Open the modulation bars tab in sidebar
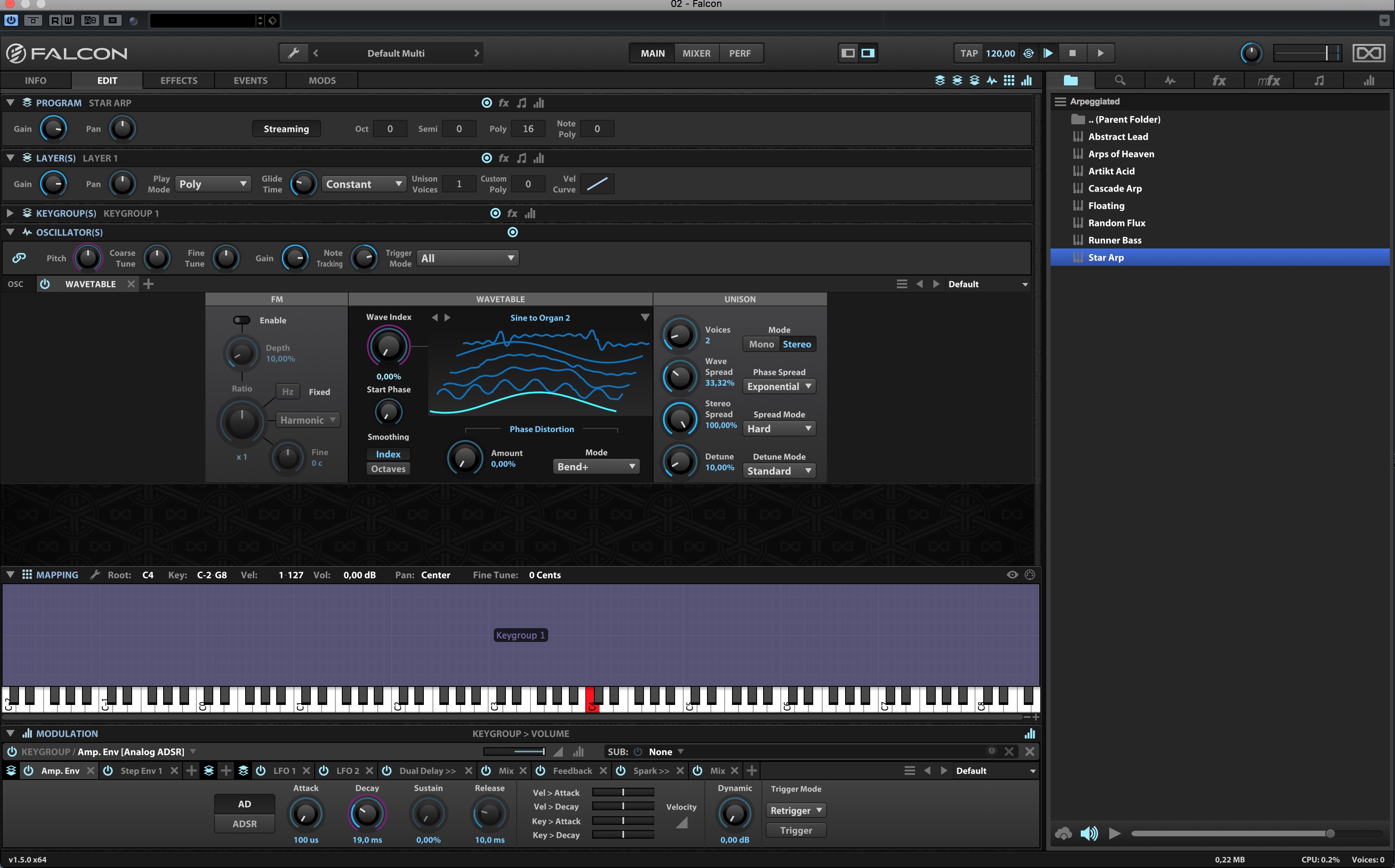 (x=1369, y=80)
